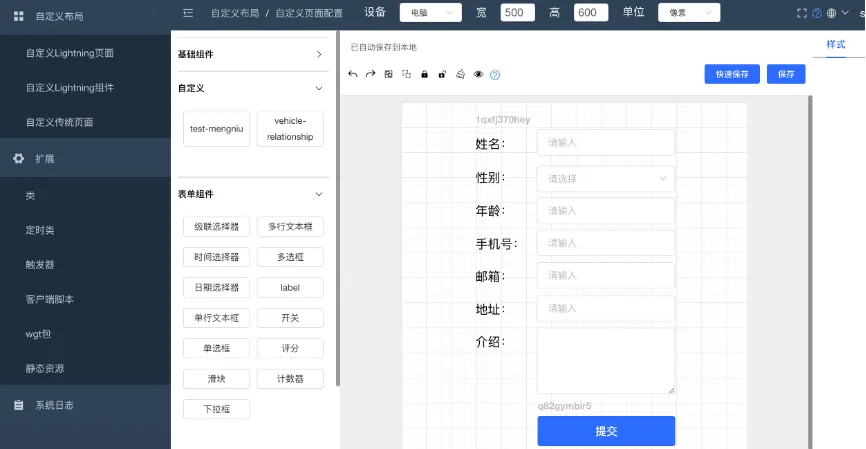Image resolution: width=866 pixels, height=449 pixels.
Task: Click the 自定义布局 grid icon
Action: (18, 16)
